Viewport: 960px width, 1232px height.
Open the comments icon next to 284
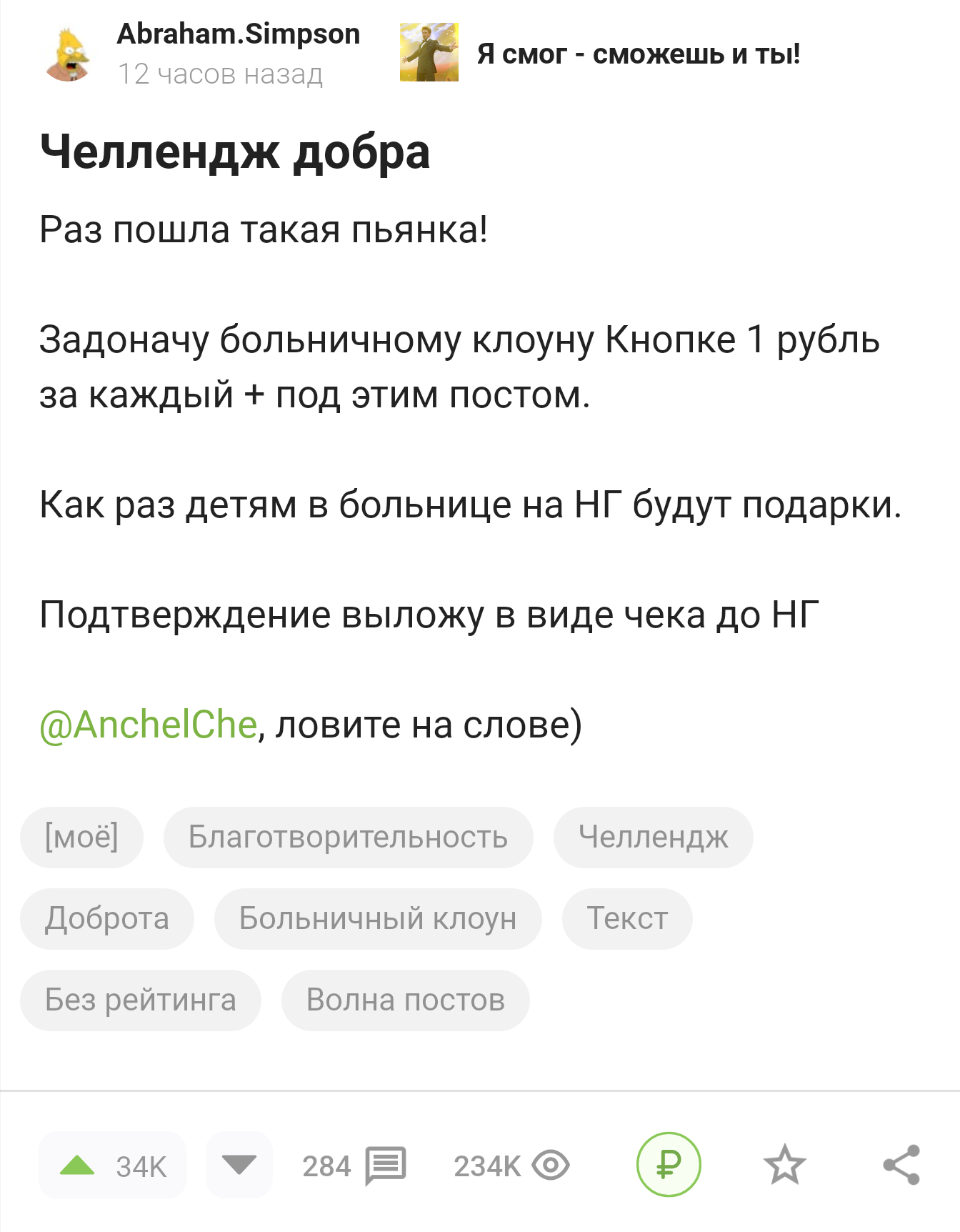click(386, 1166)
